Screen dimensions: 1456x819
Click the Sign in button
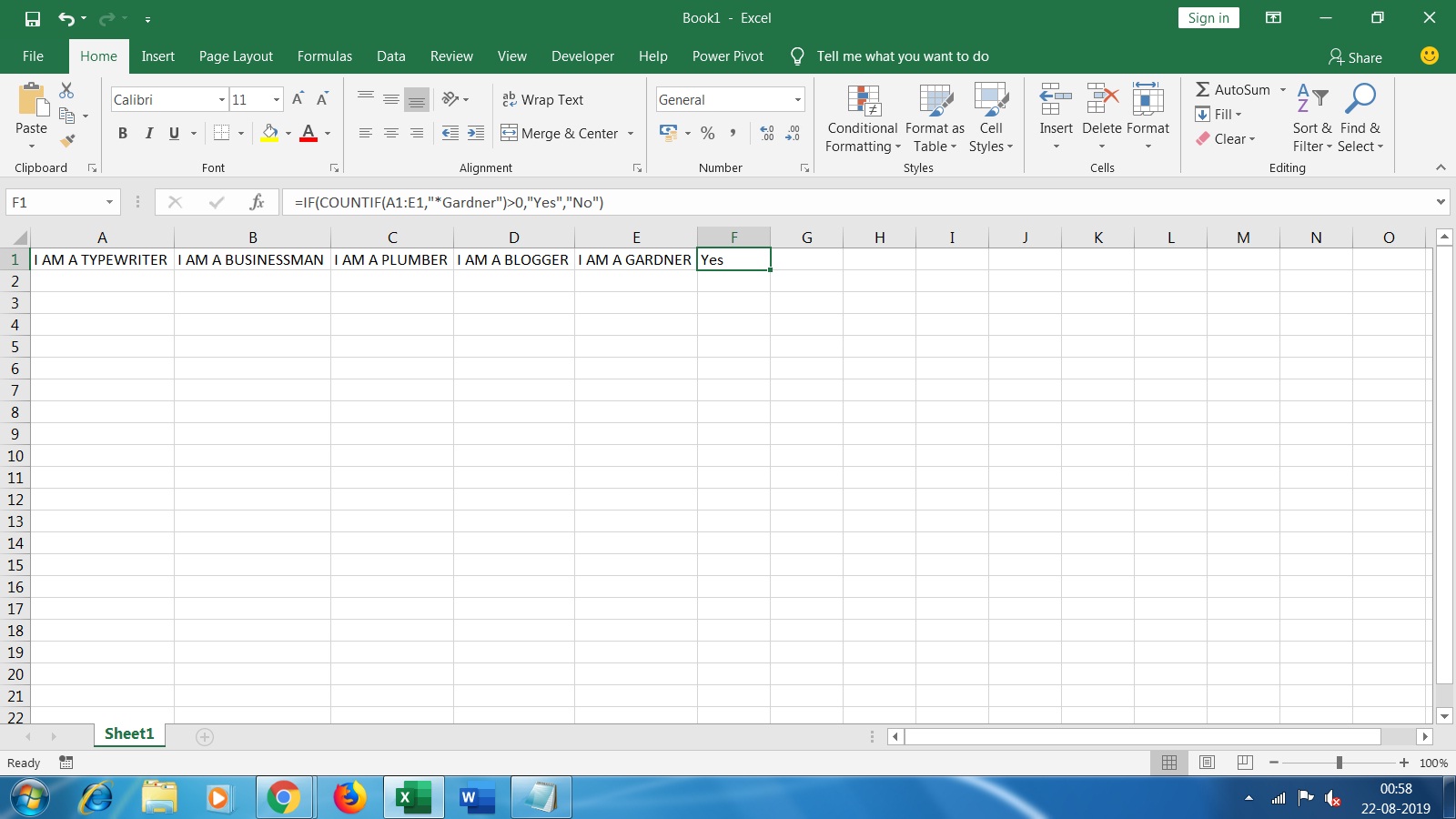point(1208,17)
